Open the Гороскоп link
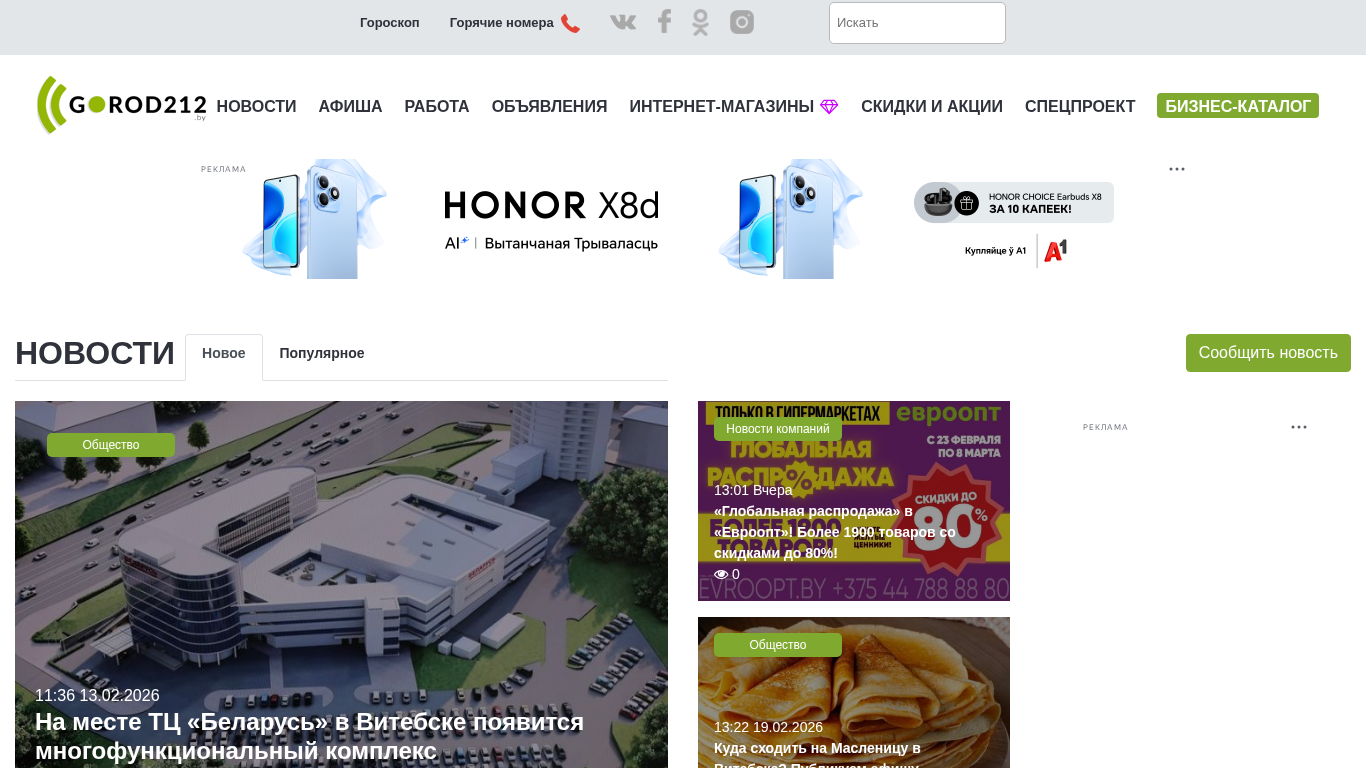 click(x=390, y=23)
